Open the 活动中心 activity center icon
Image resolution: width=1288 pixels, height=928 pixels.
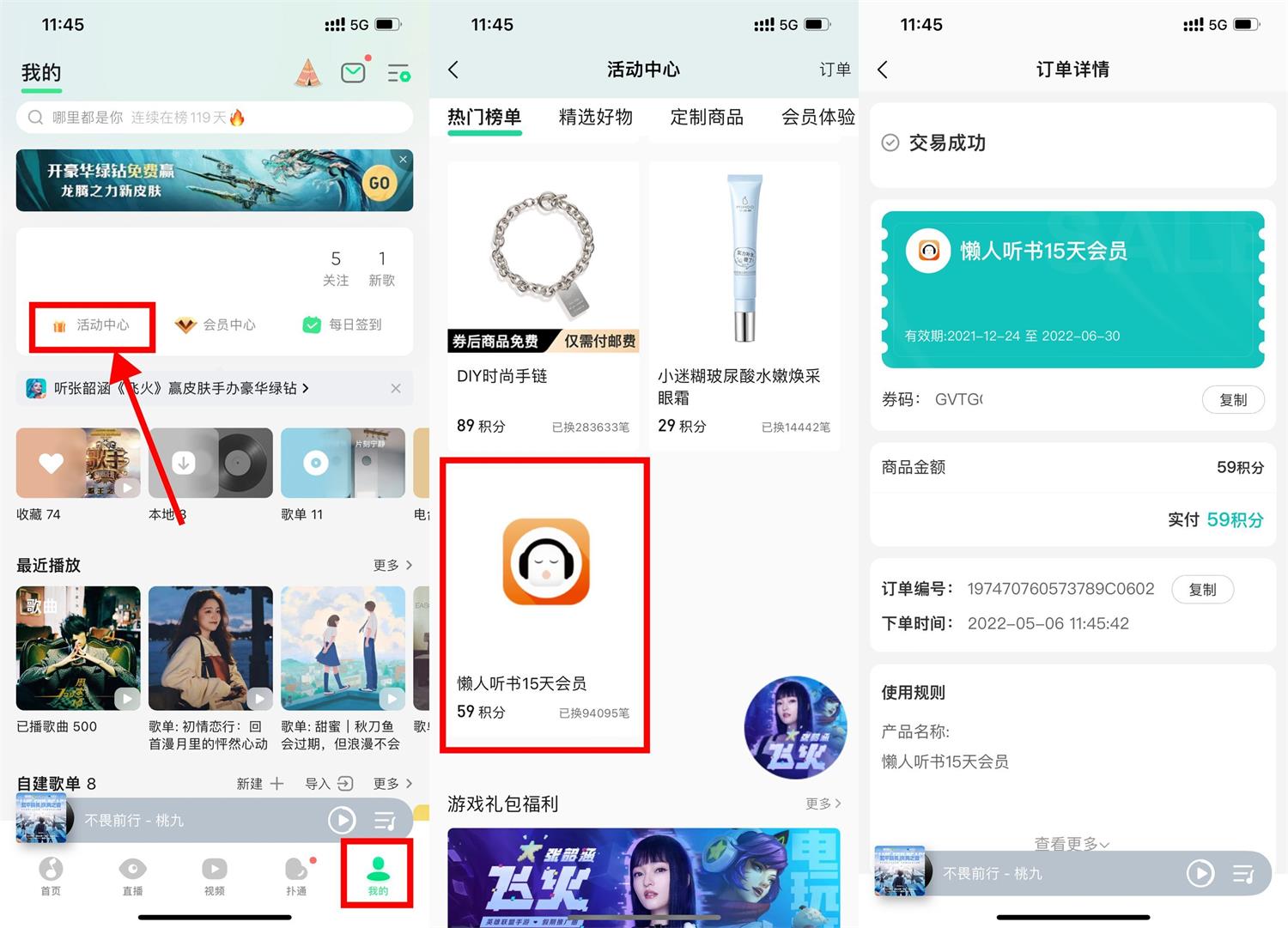pos(58,324)
